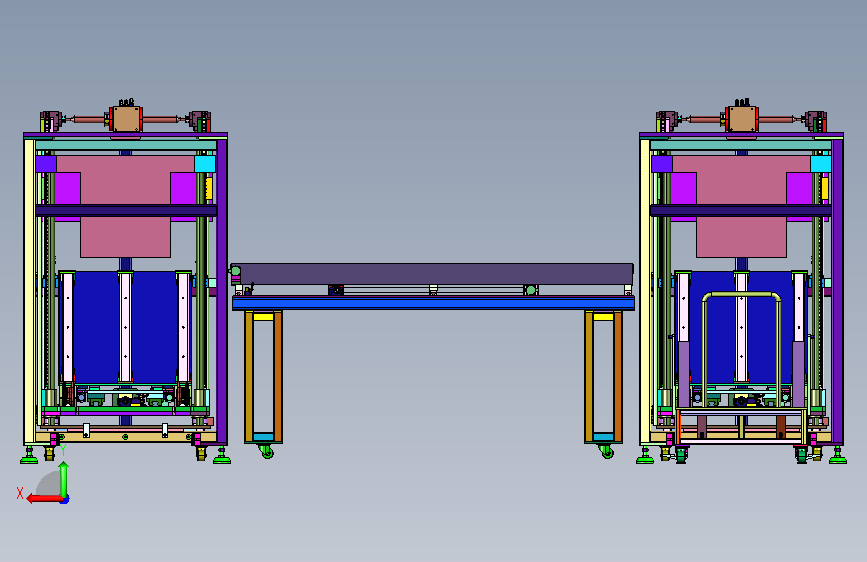Click the blue Z axis dot of triad

pyautogui.click(x=65, y=500)
